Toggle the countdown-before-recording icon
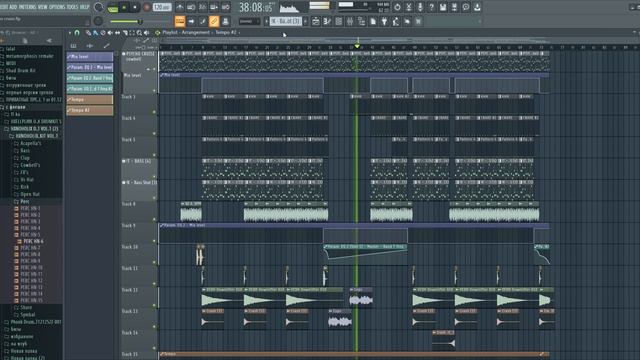Image resolution: width=640 pixels, height=360 pixels. point(202,7)
